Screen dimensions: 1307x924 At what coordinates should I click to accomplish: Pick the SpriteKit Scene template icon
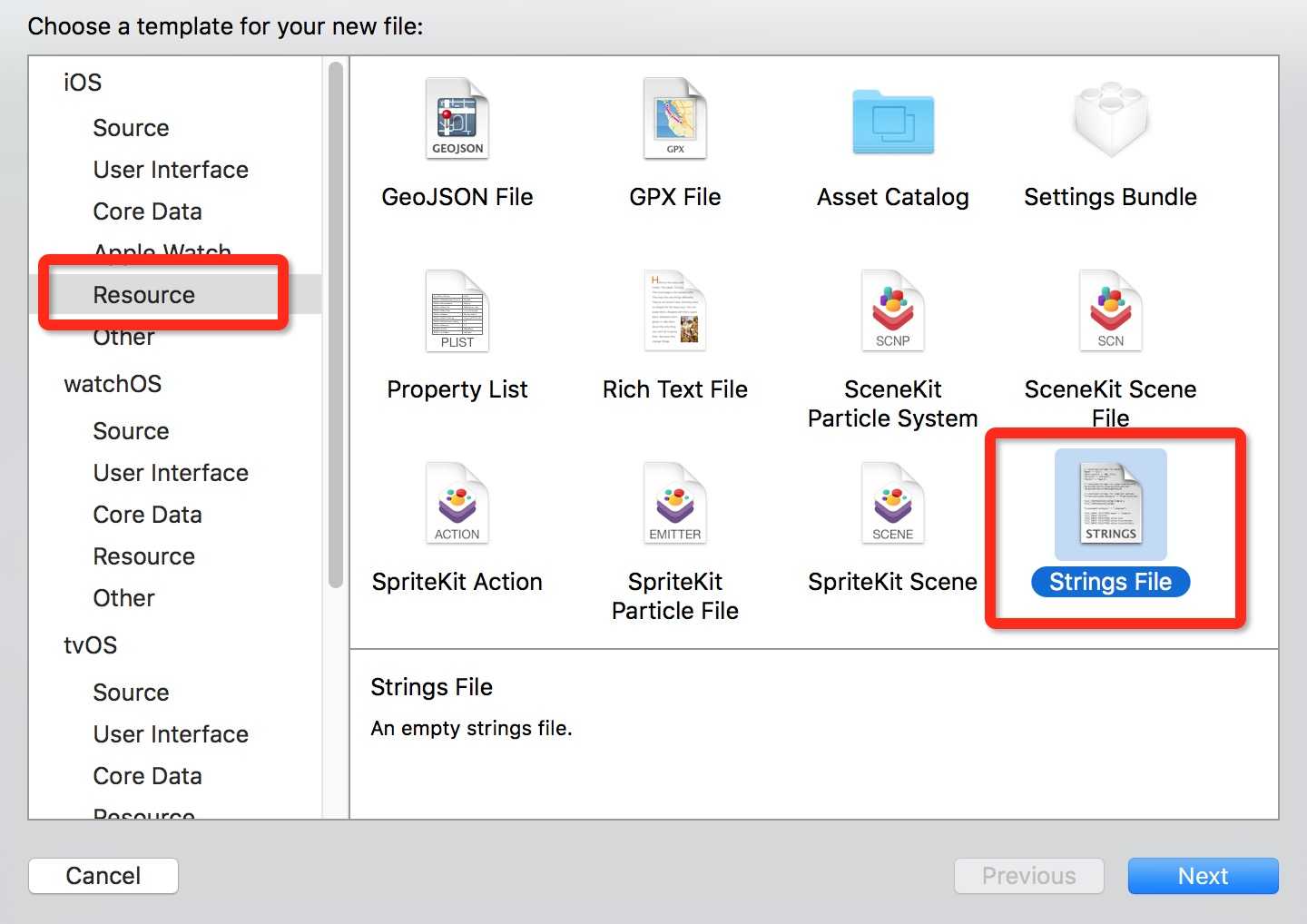[x=892, y=504]
